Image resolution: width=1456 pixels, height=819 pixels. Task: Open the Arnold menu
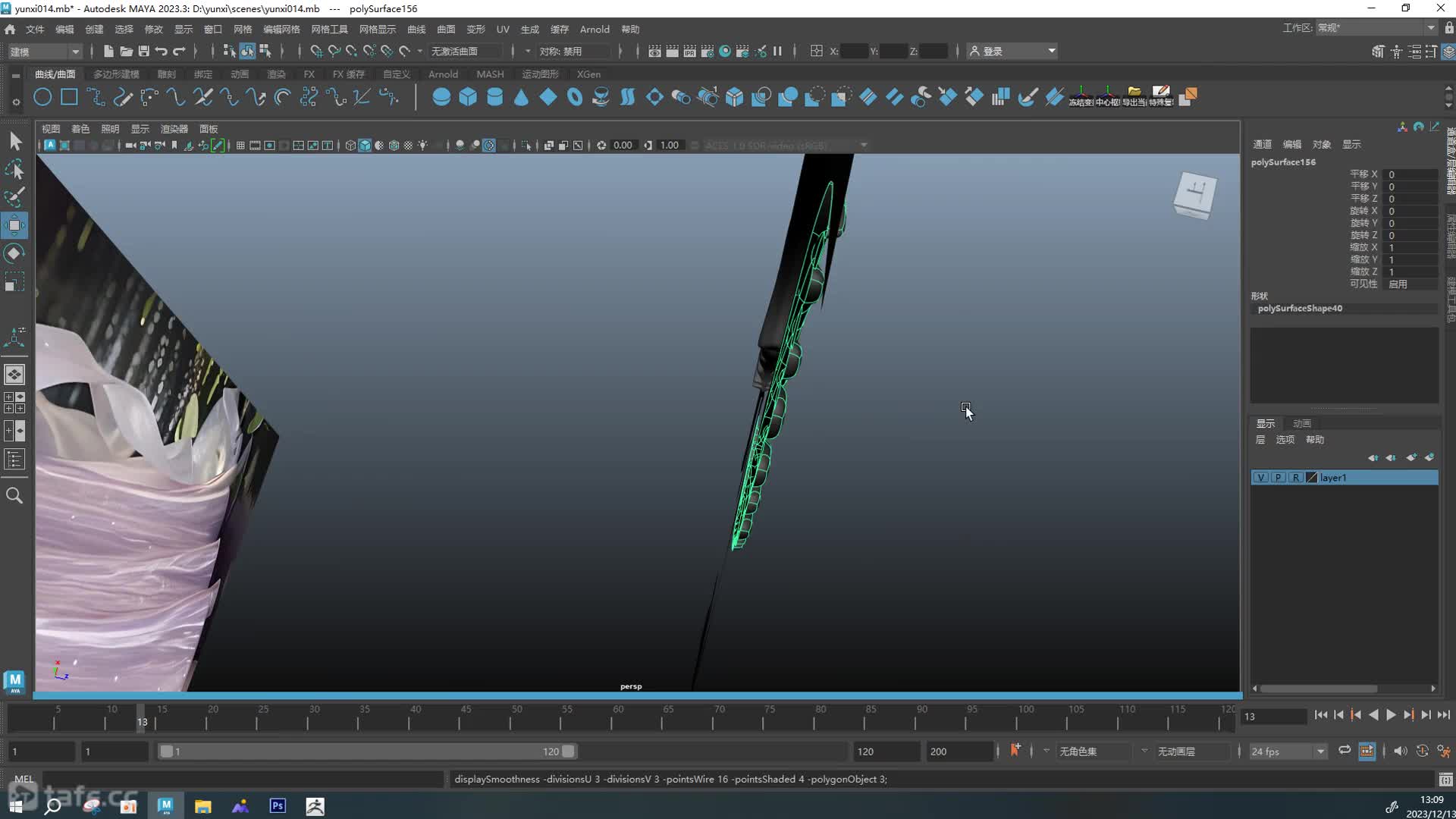(x=595, y=29)
